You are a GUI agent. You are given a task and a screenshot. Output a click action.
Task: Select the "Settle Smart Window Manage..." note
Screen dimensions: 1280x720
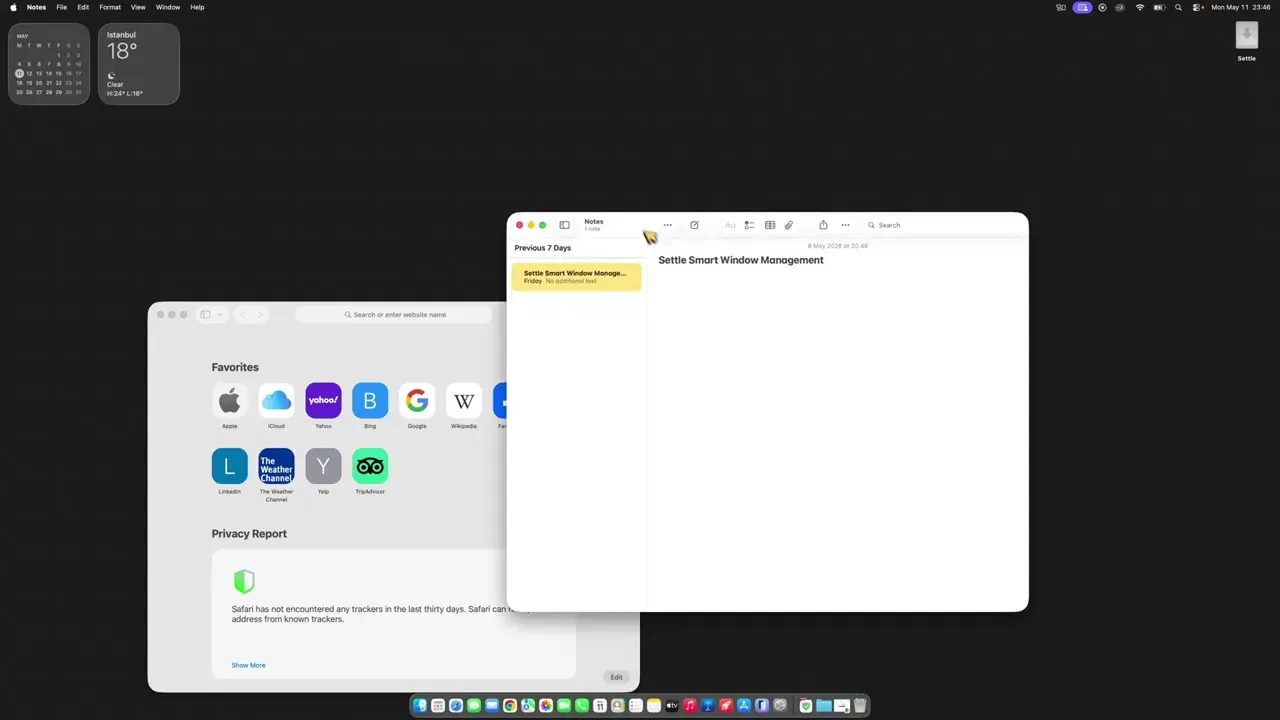pos(576,277)
